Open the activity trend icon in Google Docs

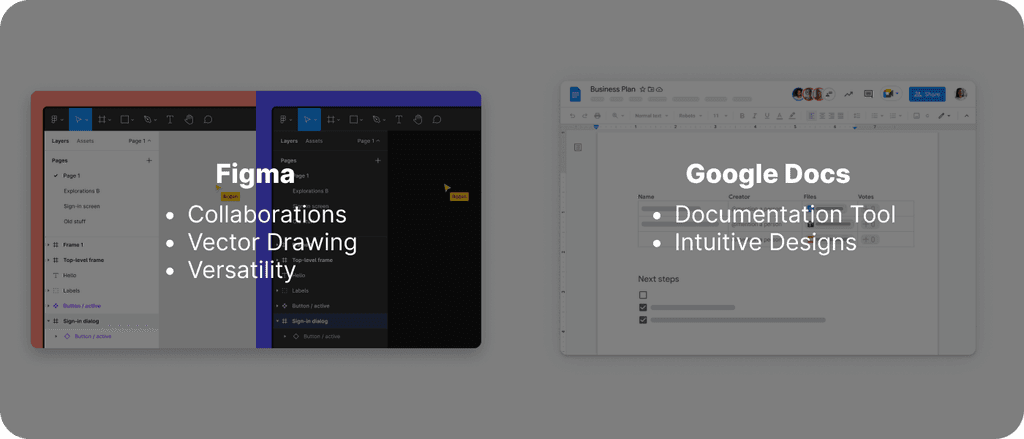(848, 93)
